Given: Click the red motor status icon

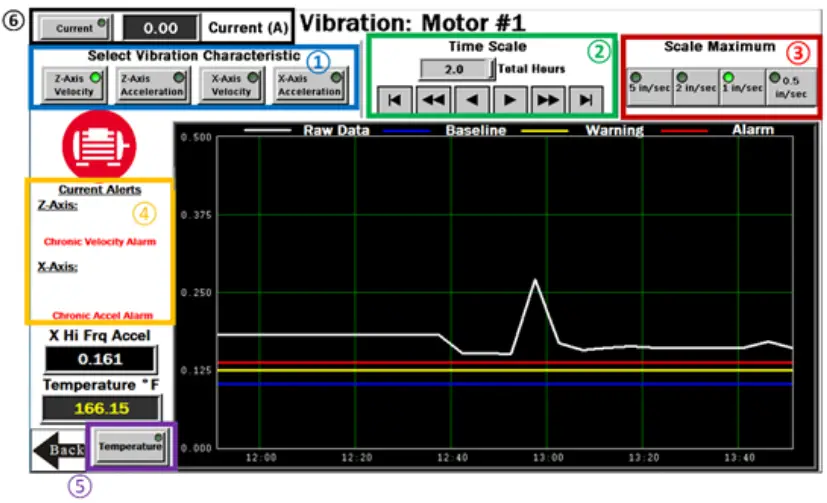Looking at the screenshot, I should click(99, 146).
